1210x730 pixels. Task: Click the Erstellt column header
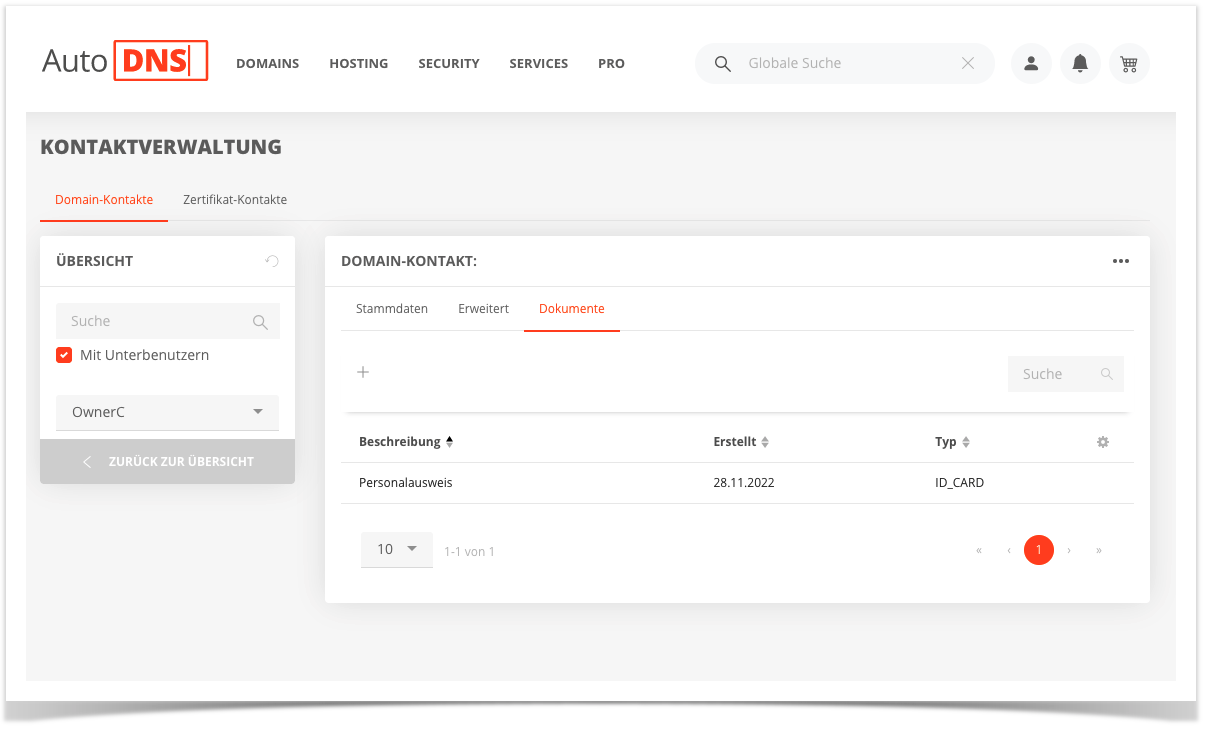click(x=735, y=442)
